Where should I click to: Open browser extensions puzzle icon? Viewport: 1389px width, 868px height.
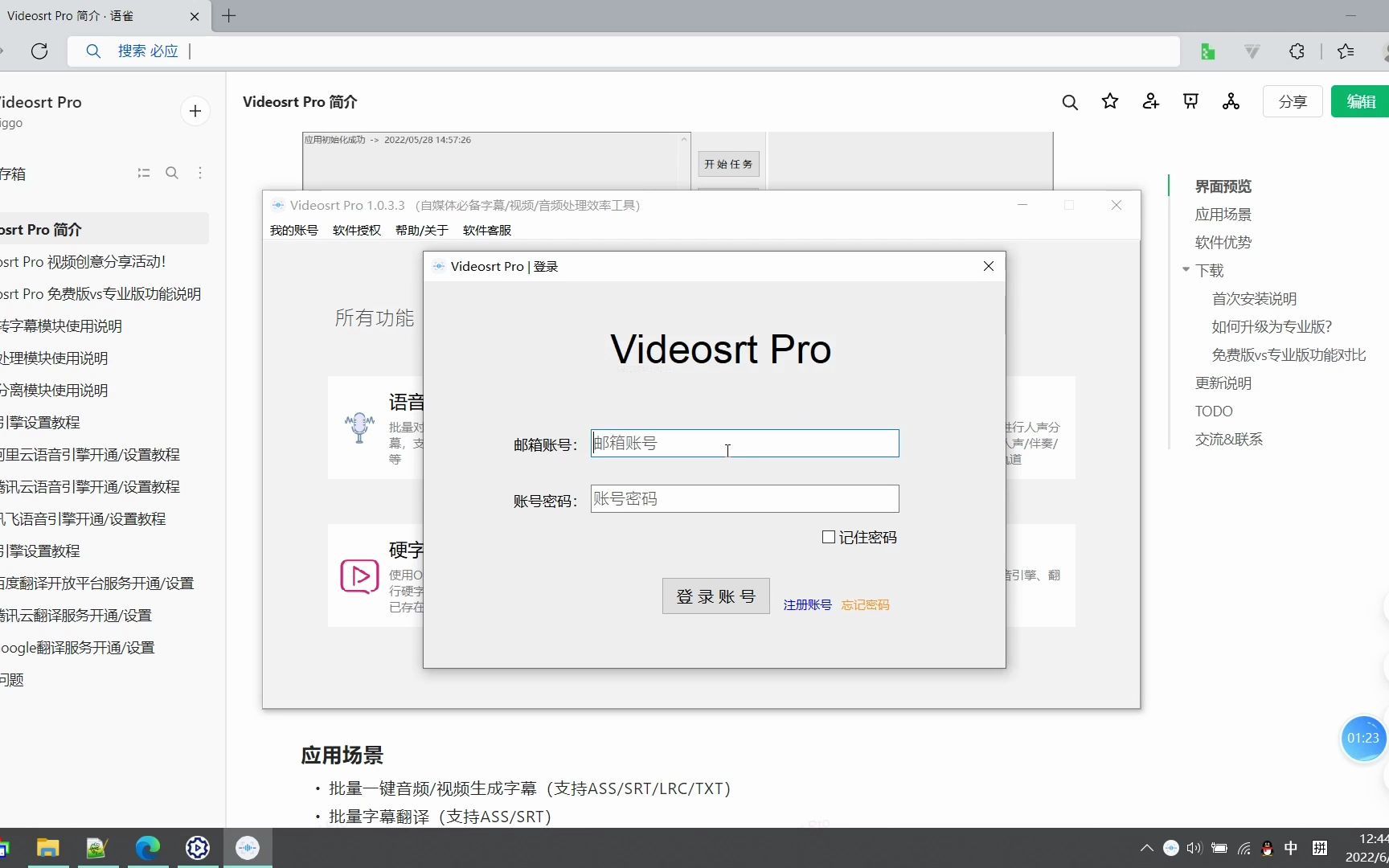pyautogui.click(x=1297, y=51)
